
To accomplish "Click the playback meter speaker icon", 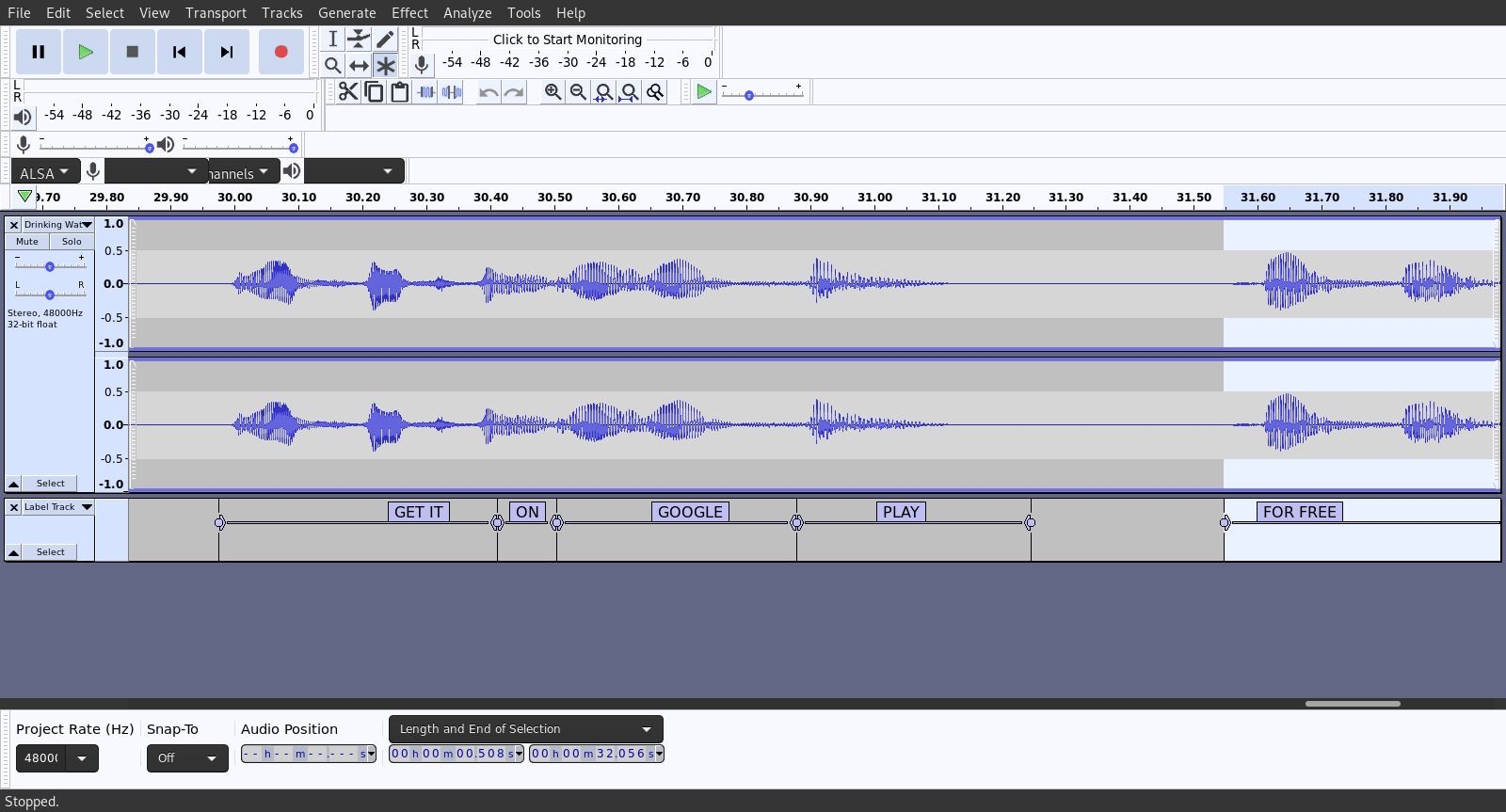I will click(23, 117).
